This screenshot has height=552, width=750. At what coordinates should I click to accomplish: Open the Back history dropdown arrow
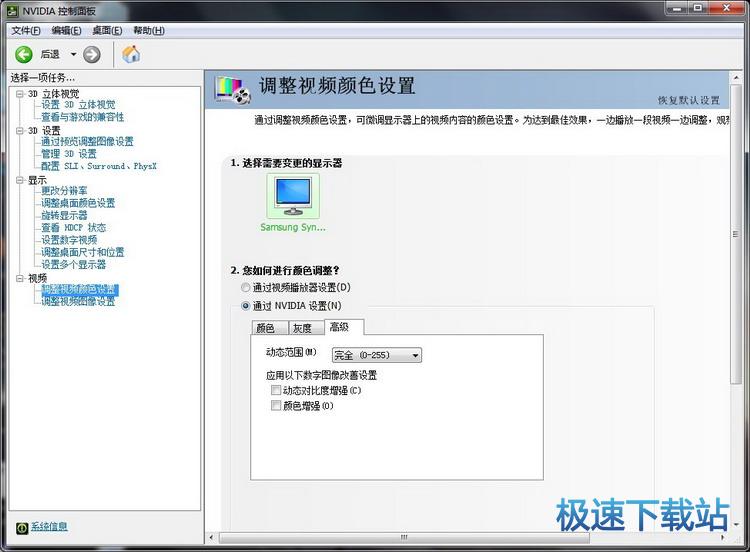[73, 55]
